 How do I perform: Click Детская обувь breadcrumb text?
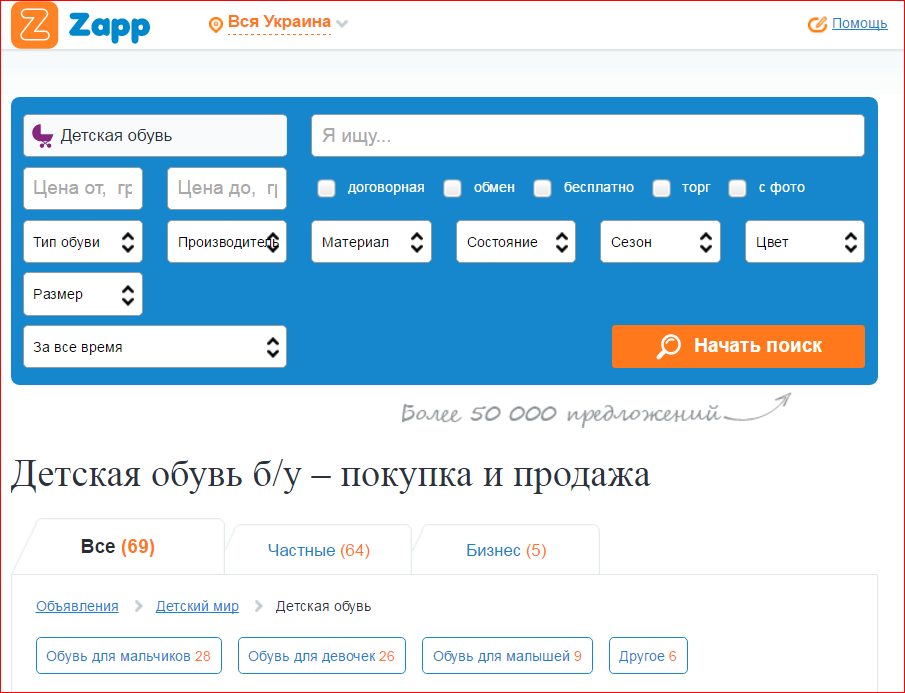(x=323, y=606)
